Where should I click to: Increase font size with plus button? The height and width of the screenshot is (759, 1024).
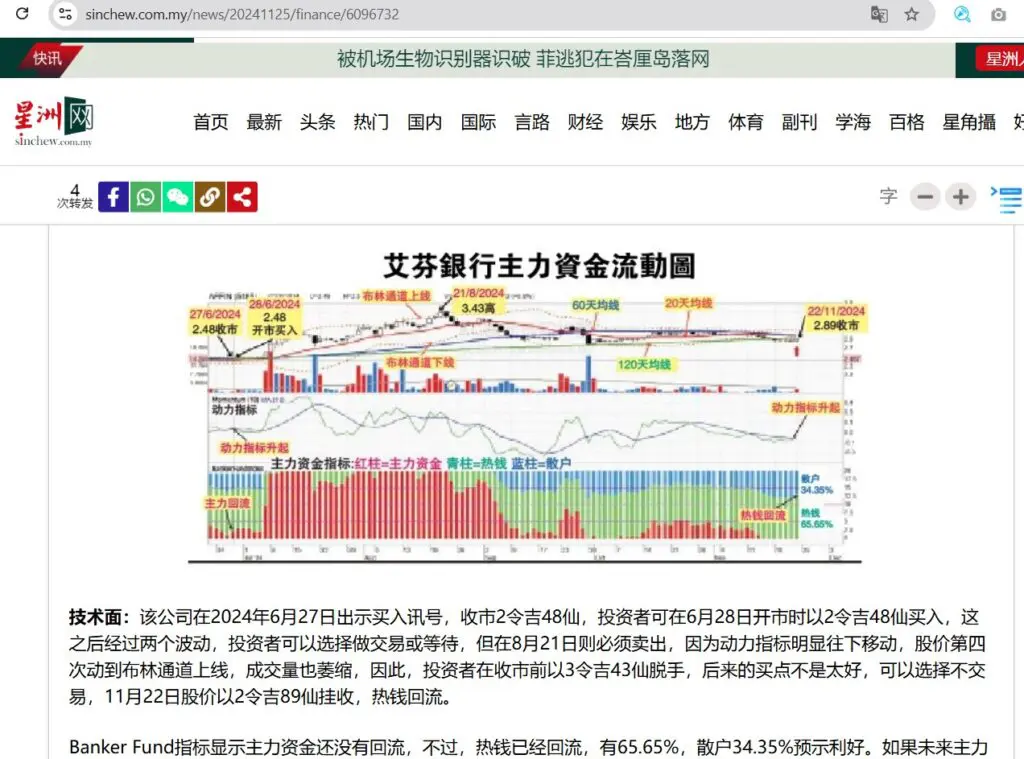tap(960, 197)
